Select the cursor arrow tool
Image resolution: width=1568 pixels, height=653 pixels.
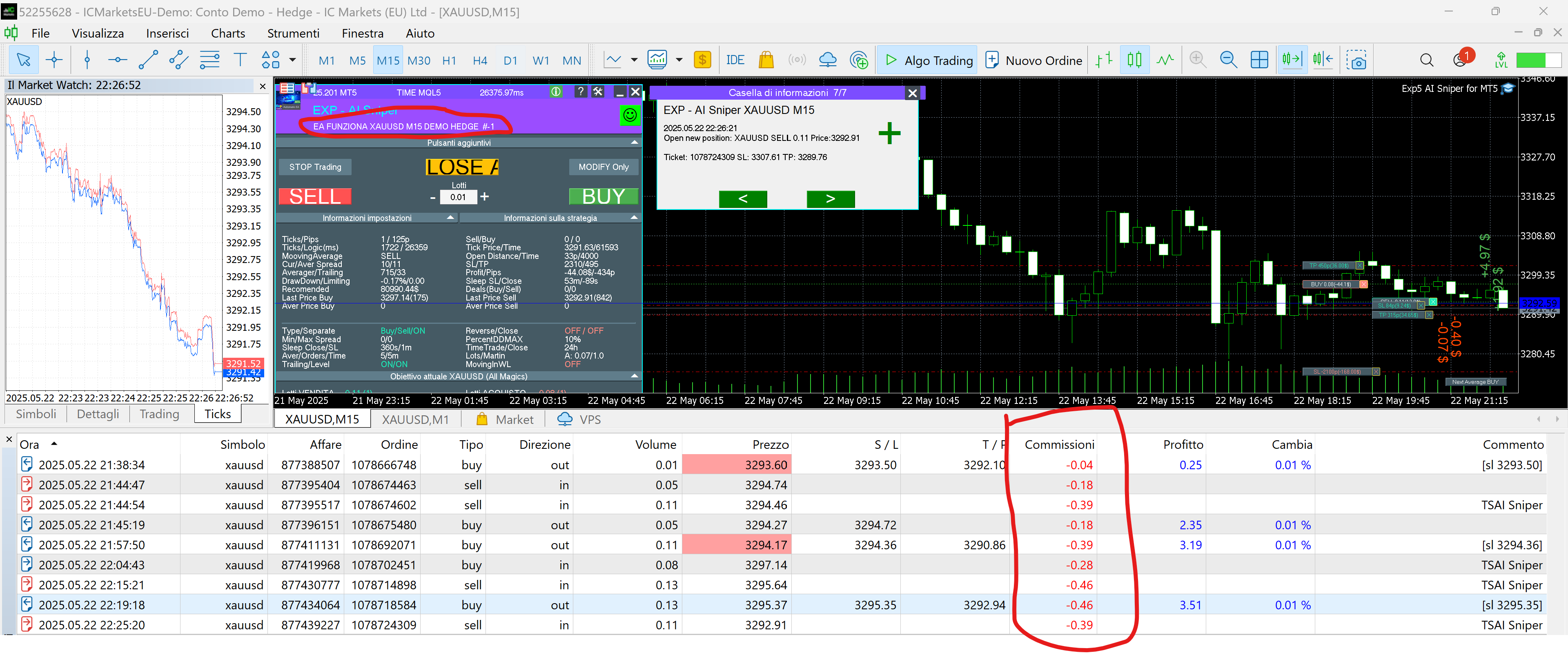tap(24, 60)
